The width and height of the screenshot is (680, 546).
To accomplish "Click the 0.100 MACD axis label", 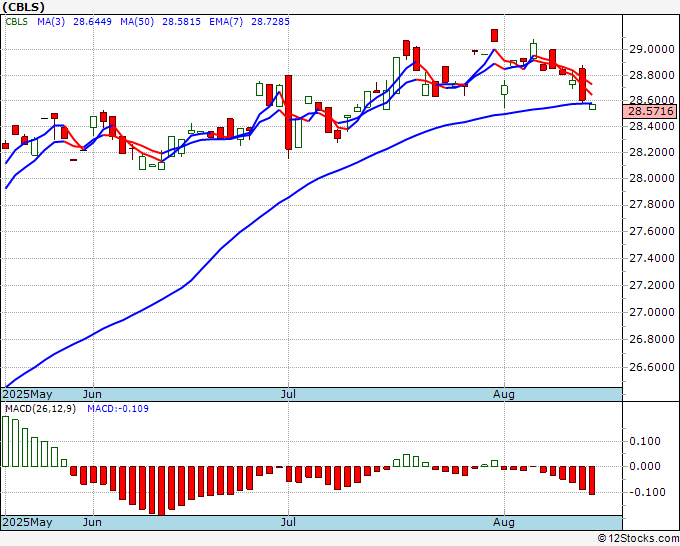I will click(647, 441).
